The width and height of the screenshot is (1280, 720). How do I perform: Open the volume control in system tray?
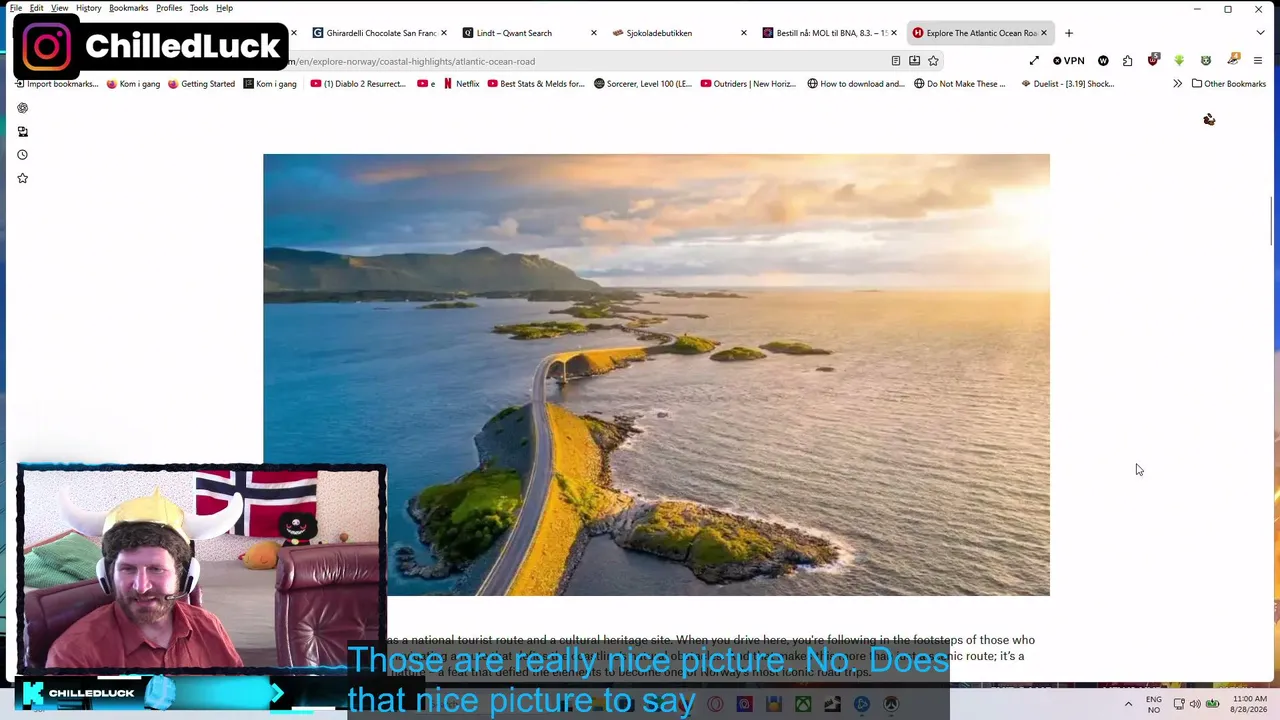click(1195, 704)
